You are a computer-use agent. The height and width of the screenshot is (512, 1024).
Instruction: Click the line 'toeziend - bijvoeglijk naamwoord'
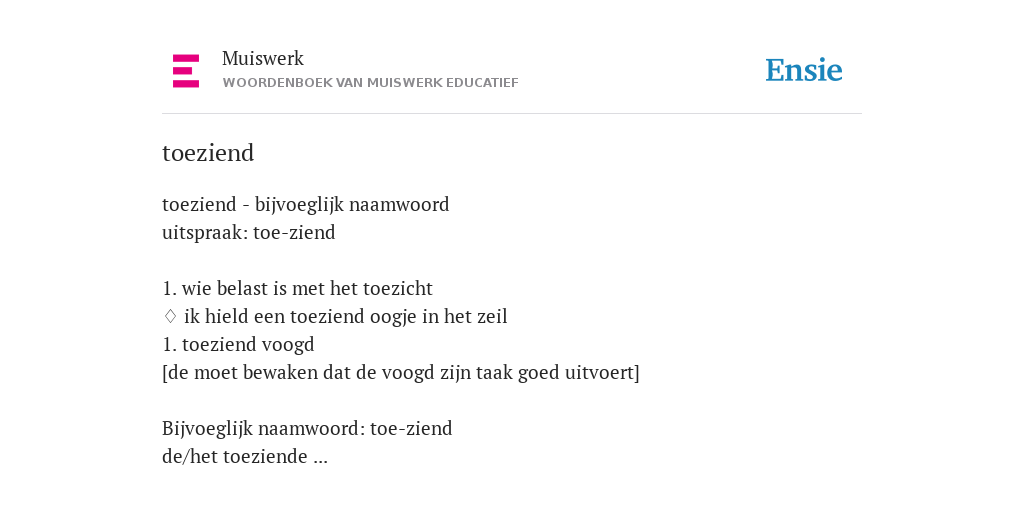click(306, 205)
